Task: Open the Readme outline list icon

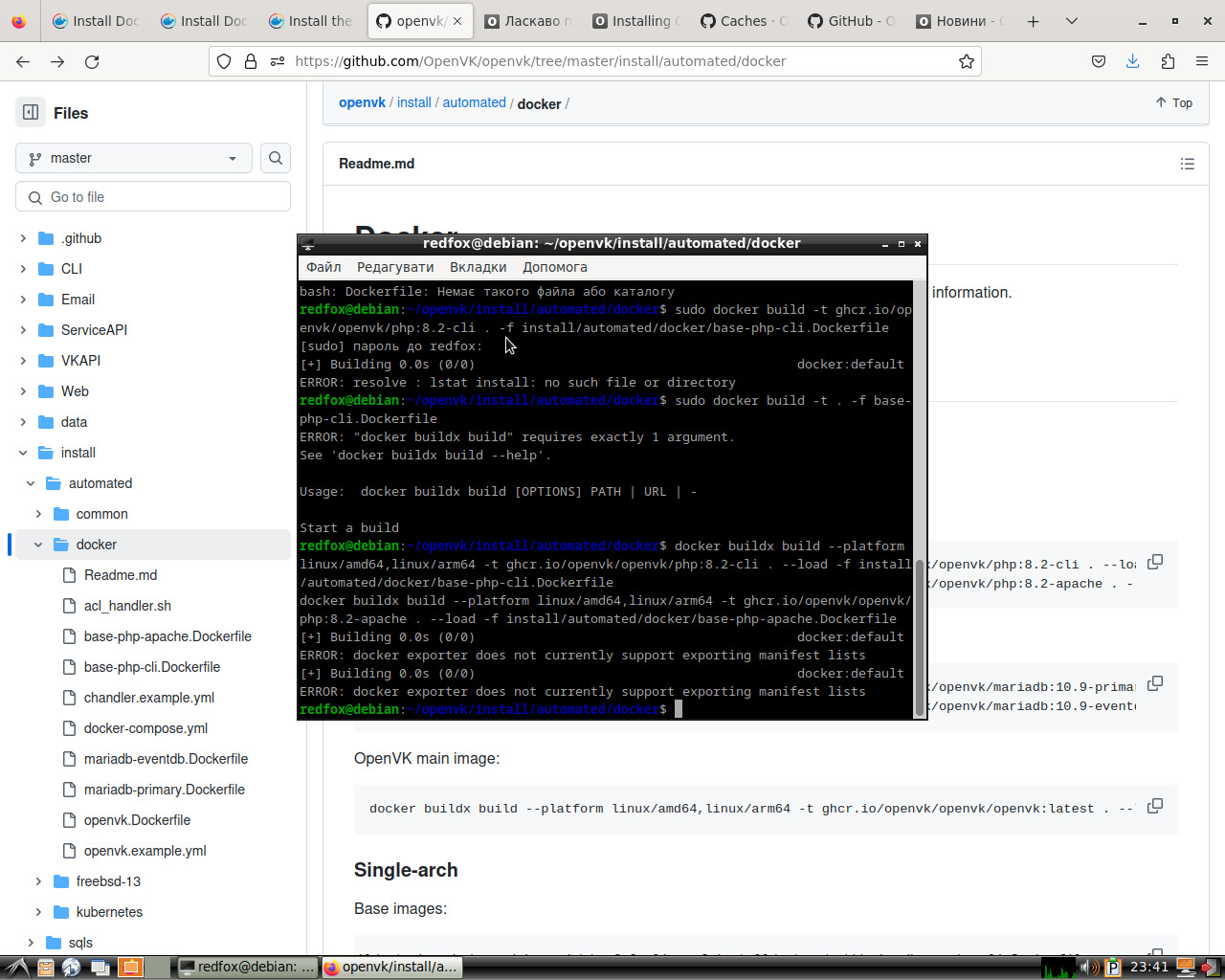Action: [1187, 164]
